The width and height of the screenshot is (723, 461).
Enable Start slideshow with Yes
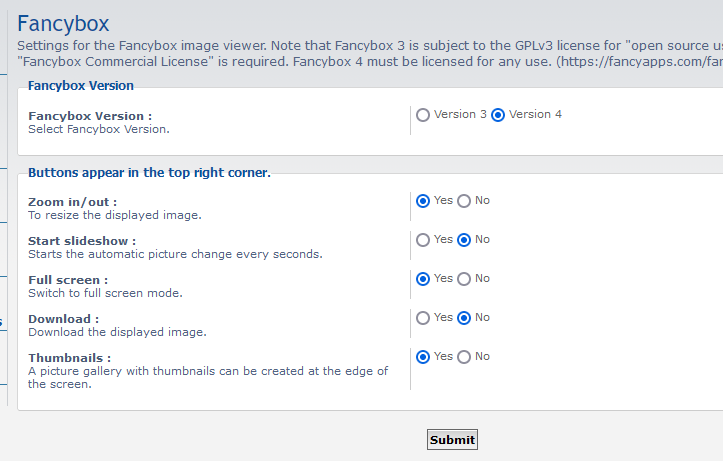(423, 240)
